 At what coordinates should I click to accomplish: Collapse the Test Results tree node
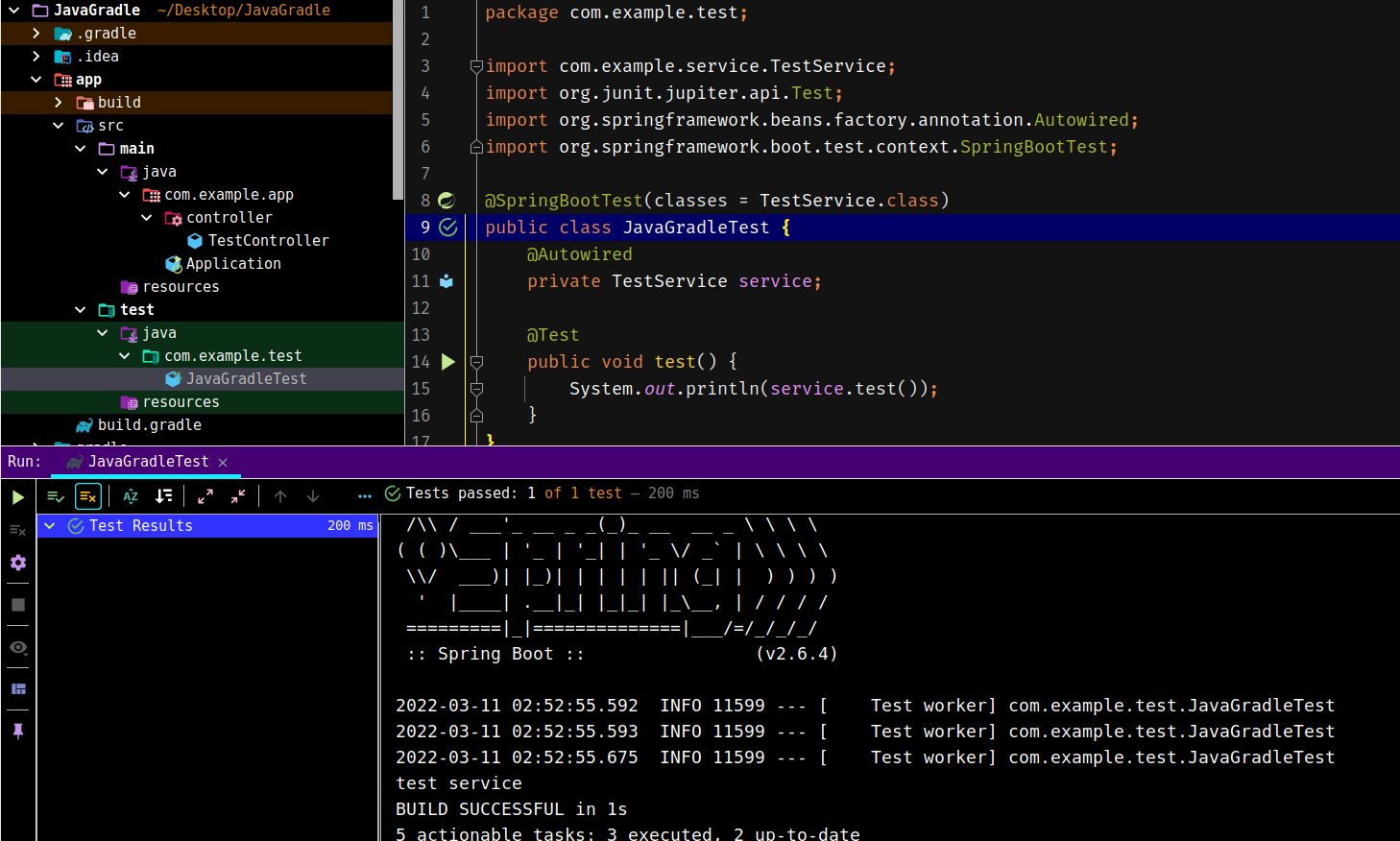(x=50, y=526)
